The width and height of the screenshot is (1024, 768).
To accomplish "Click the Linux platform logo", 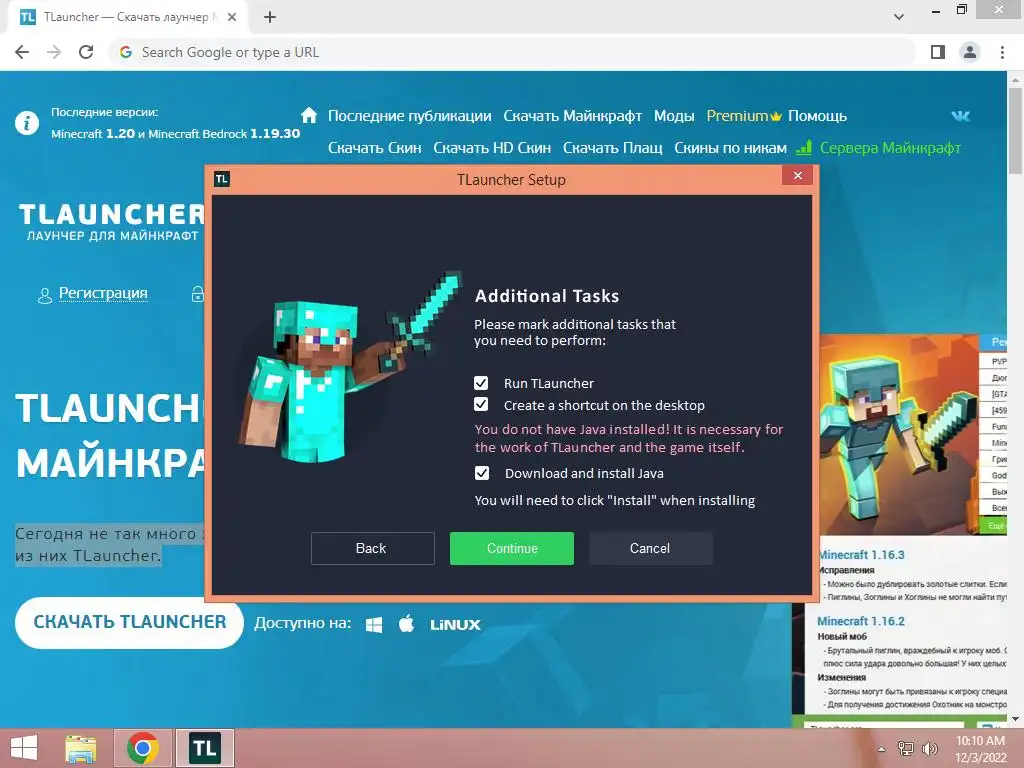I will (455, 624).
